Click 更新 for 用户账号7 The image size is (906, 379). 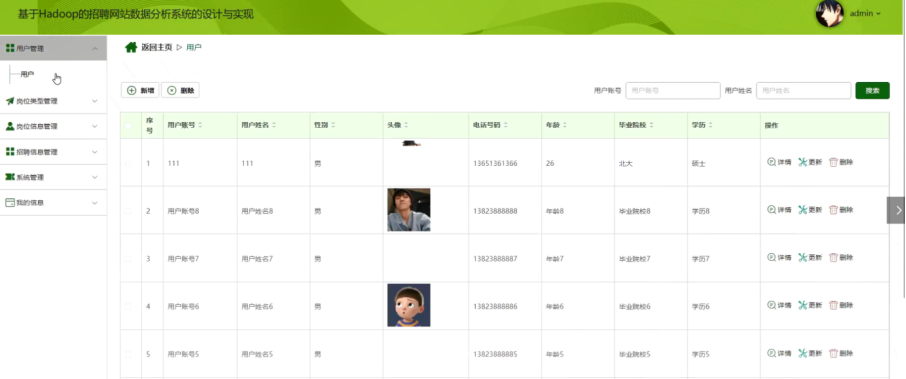click(810, 257)
